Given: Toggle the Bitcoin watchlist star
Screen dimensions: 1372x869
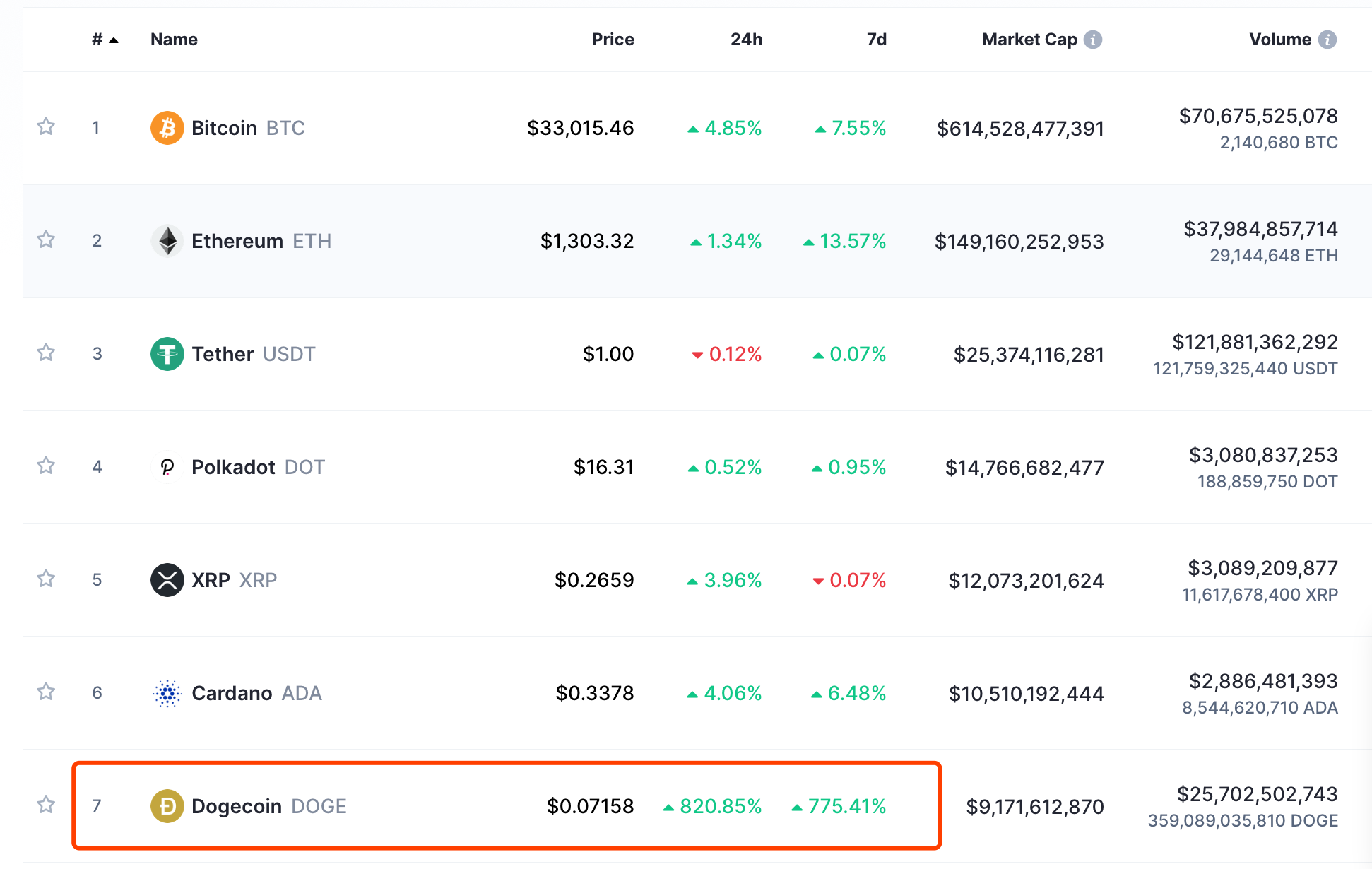Looking at the screenshot, I should pyautogui.click(x=46, y=126).
